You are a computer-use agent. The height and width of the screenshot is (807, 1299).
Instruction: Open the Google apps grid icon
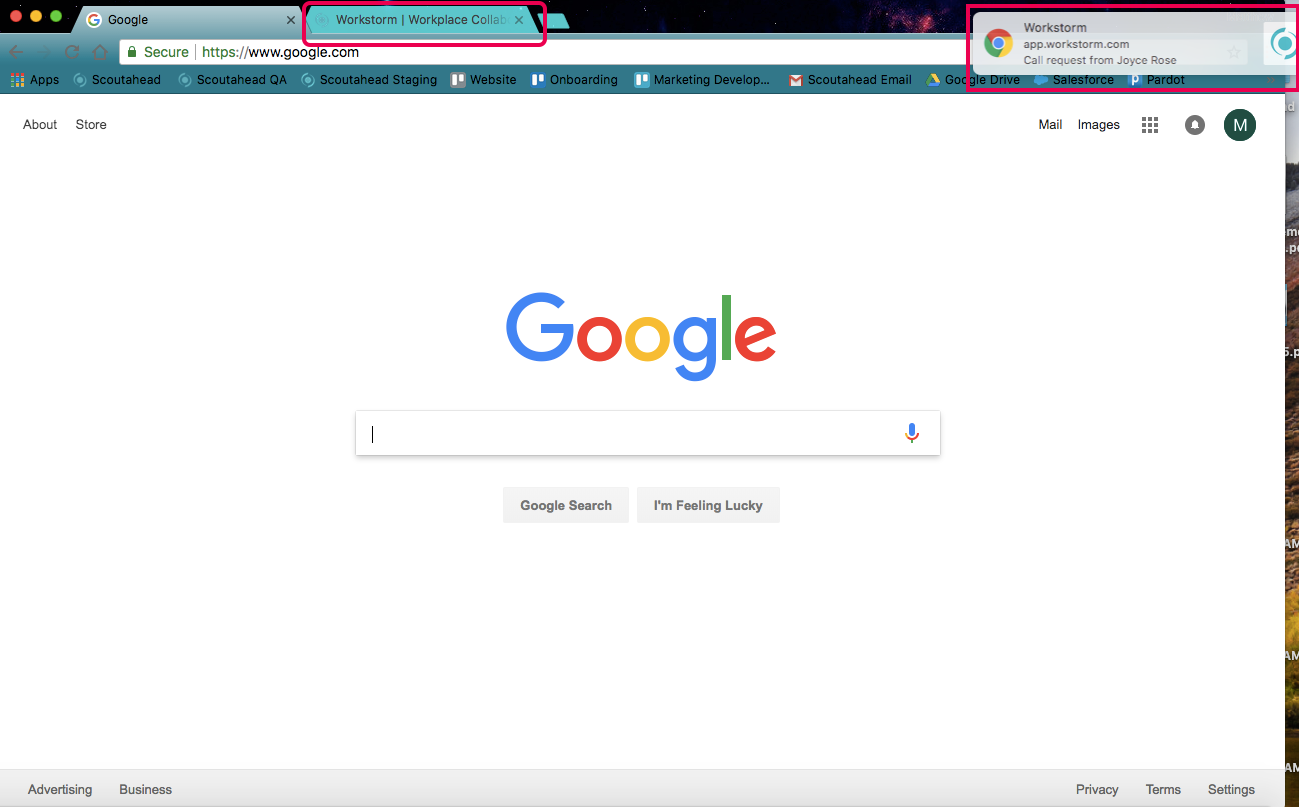[1150, 125]
